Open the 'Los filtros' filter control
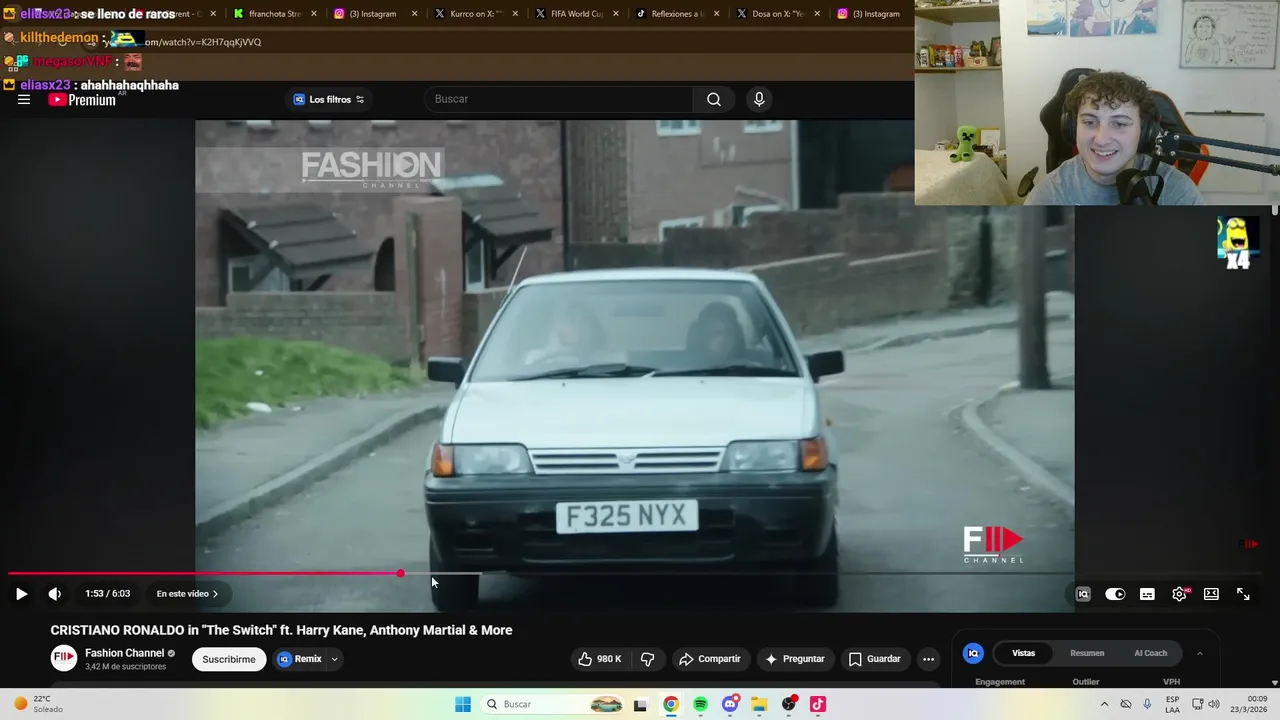Image resolution: width=1280 pixels, height=720 pixels. [329, 99]
